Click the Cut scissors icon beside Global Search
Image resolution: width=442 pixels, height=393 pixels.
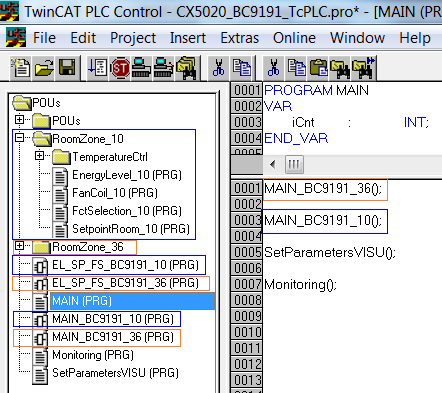point(219,68)
